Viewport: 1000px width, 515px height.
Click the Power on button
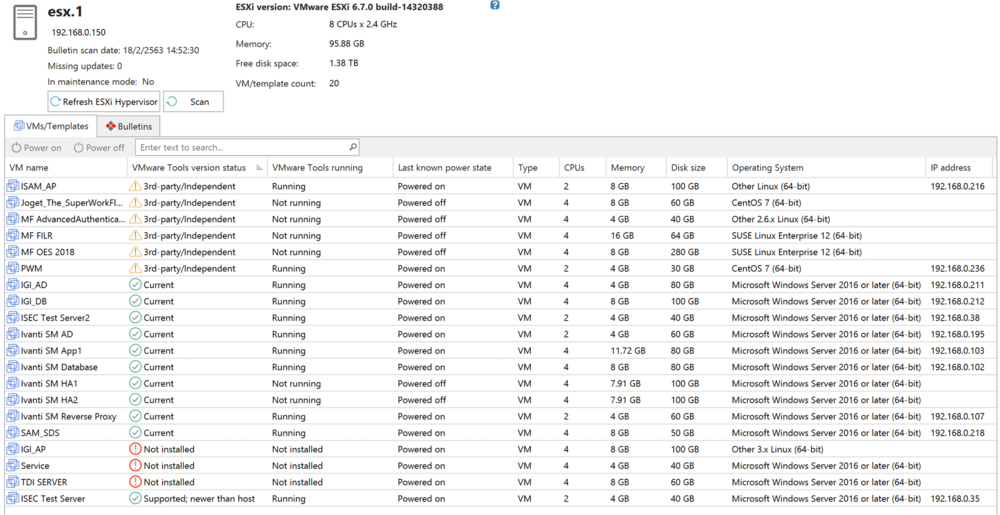click(36, 148)
